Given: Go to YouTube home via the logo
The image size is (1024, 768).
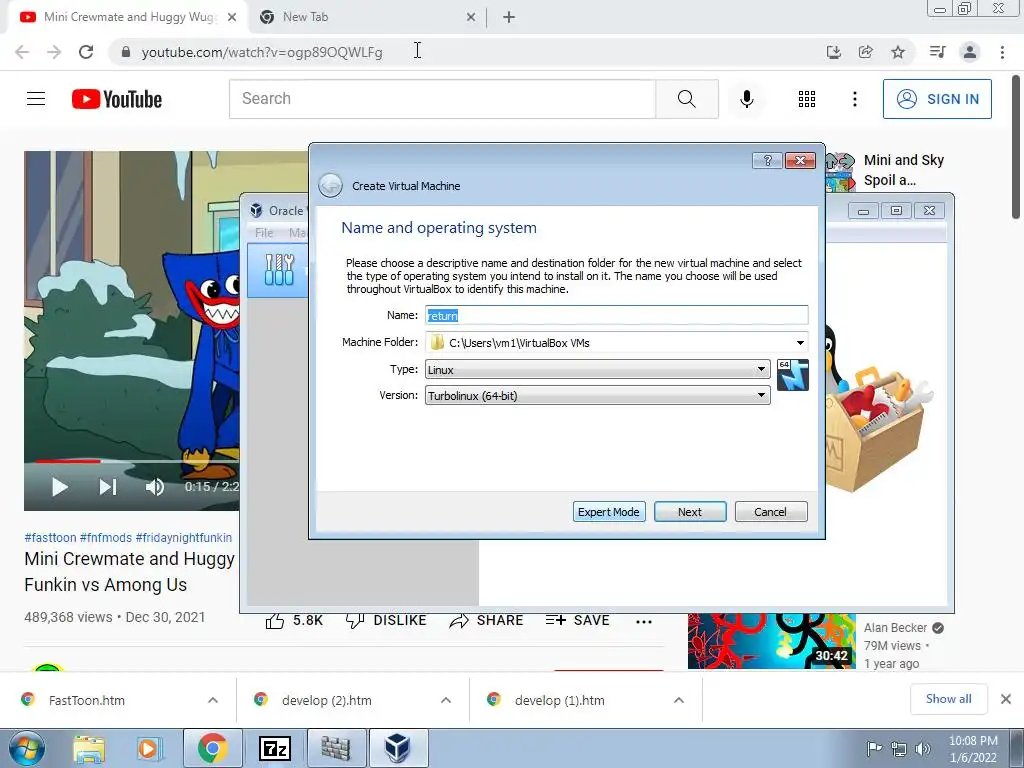Looking at the screenshot, I should 117,99.
